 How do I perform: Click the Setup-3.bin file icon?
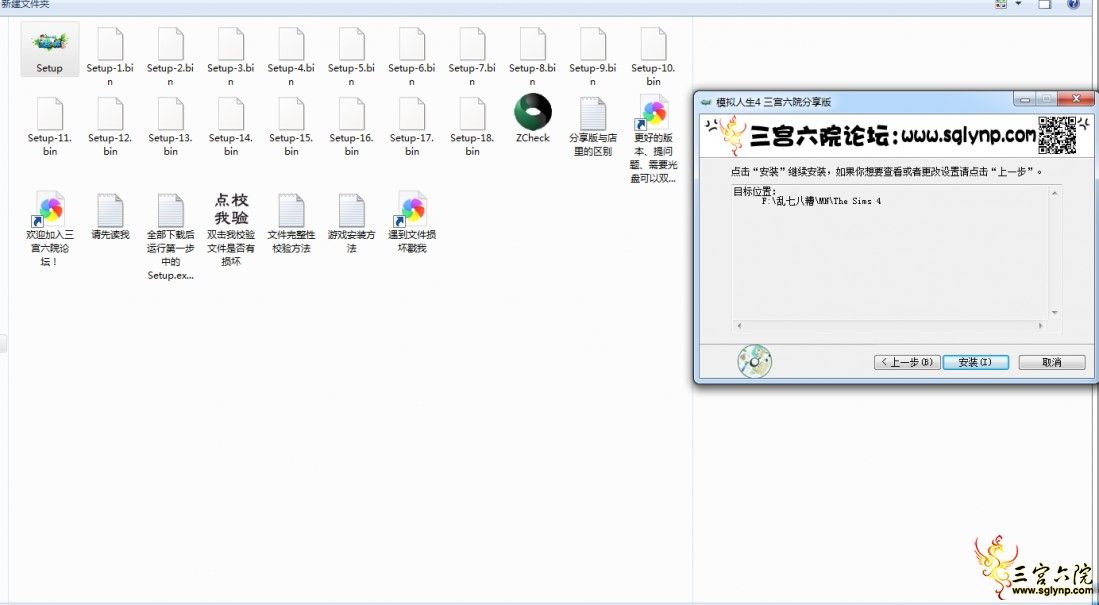point(231,43)
